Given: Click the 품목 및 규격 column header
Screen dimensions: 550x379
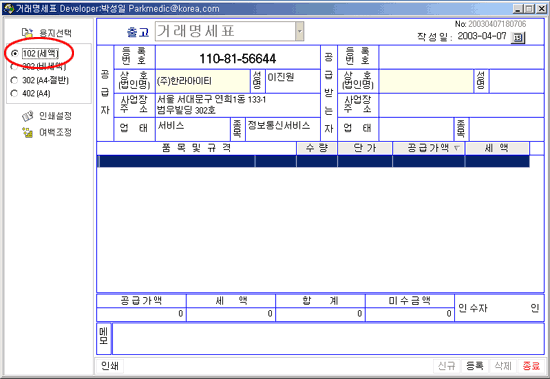Looking at the screenshot, I should pyautogui.click(x=196, y=148).
